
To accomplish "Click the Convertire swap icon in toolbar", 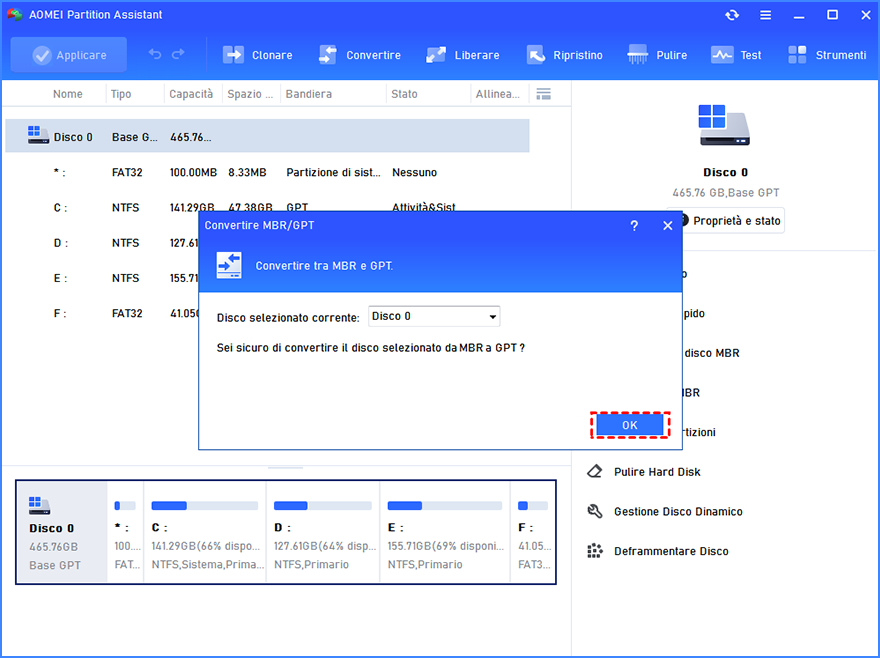I will [x=328, y=55].
